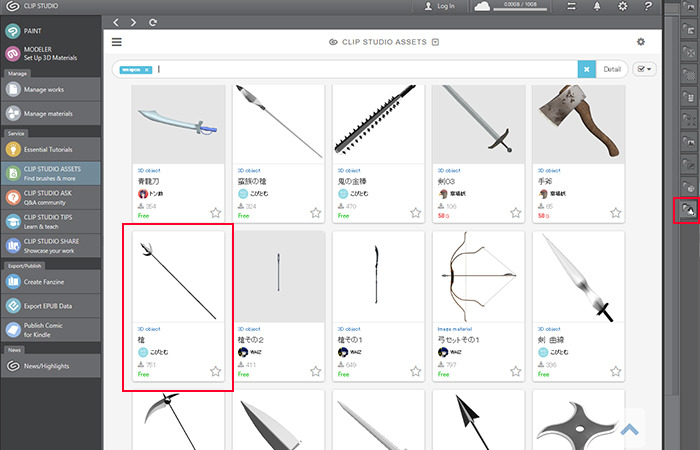Select Create Fanzine
Screen dimensions: 700x450
pyautogui.click(x=50, y=282)
